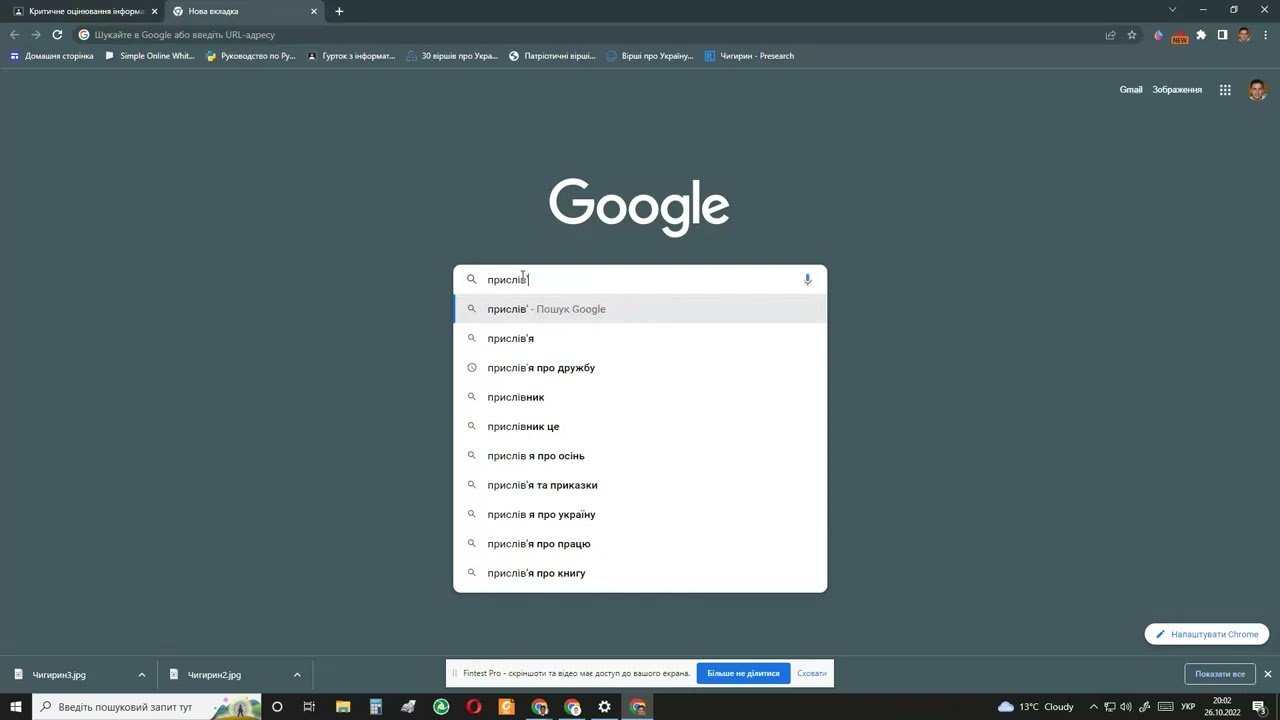Expand options for Чигирин3.jpg download
Image resolution: width=1280 pixels, height=720 pixels.
pyautogui.click(x=141, y=675)
